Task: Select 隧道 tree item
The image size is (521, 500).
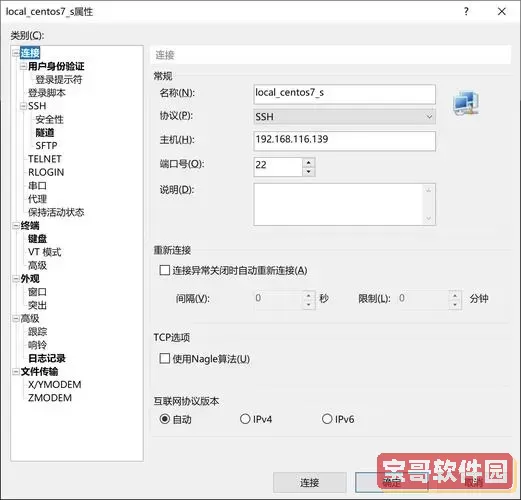Action: pos(45,133)
